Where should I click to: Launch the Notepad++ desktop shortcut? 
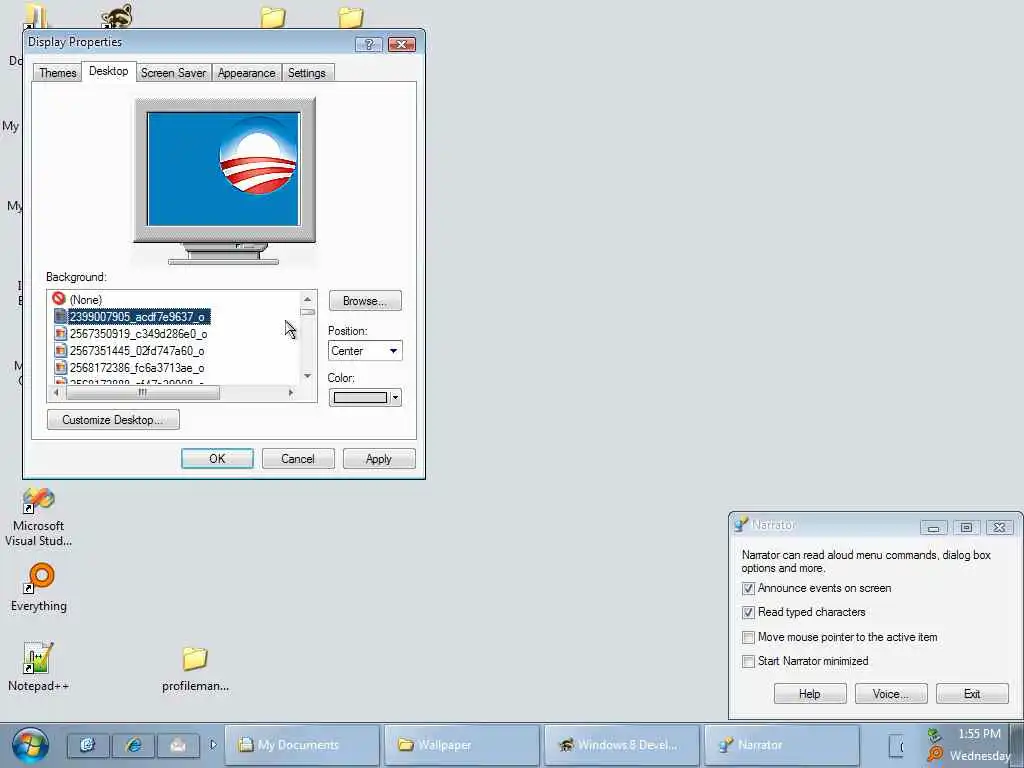[x=38, y=666]
